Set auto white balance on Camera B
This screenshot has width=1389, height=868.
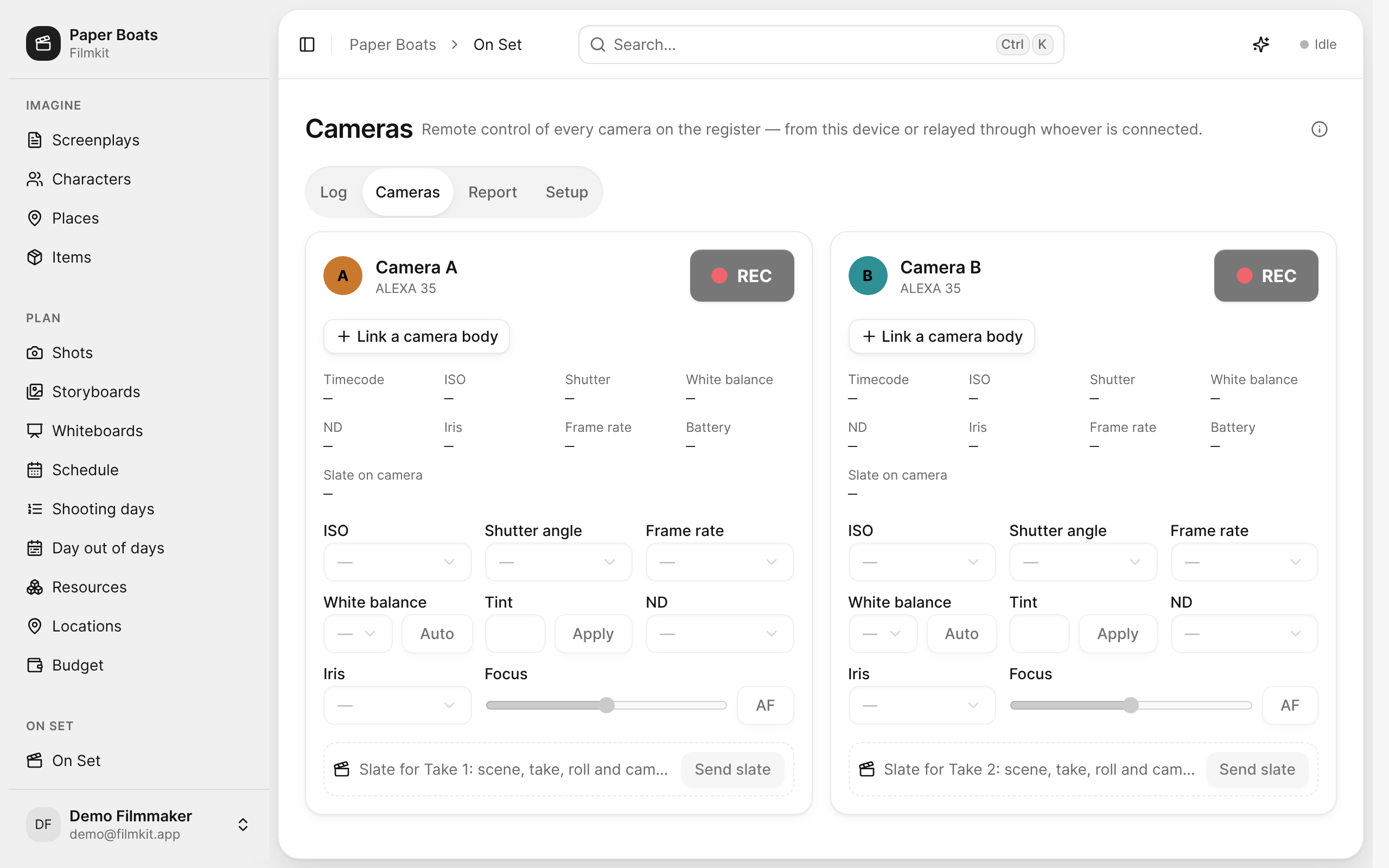[x=961, y=633]
